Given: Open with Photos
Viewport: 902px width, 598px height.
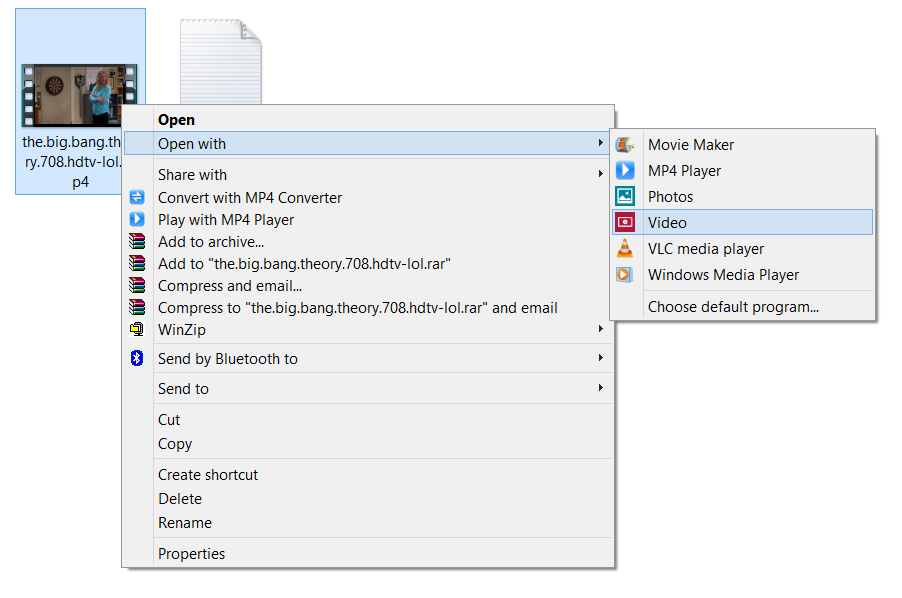Looking at the screenshot, I should pos(743,197).
